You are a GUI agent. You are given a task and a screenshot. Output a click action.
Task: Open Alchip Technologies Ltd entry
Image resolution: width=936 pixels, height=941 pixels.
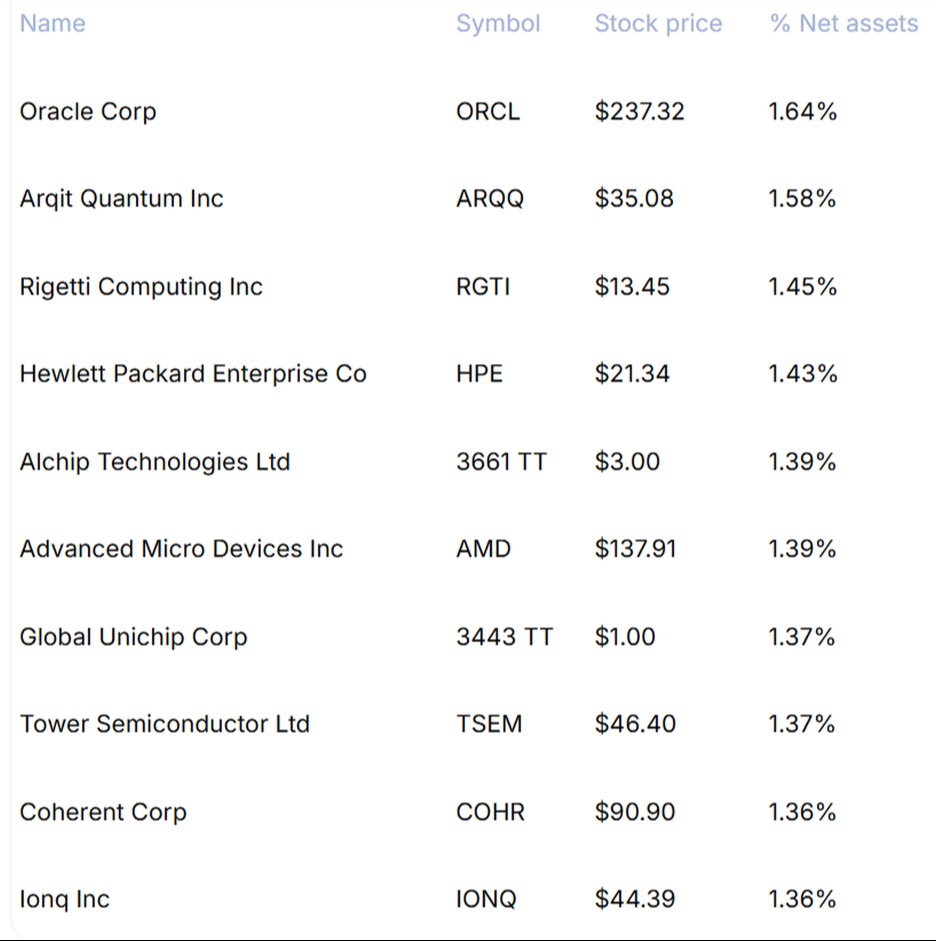[155, 462]
